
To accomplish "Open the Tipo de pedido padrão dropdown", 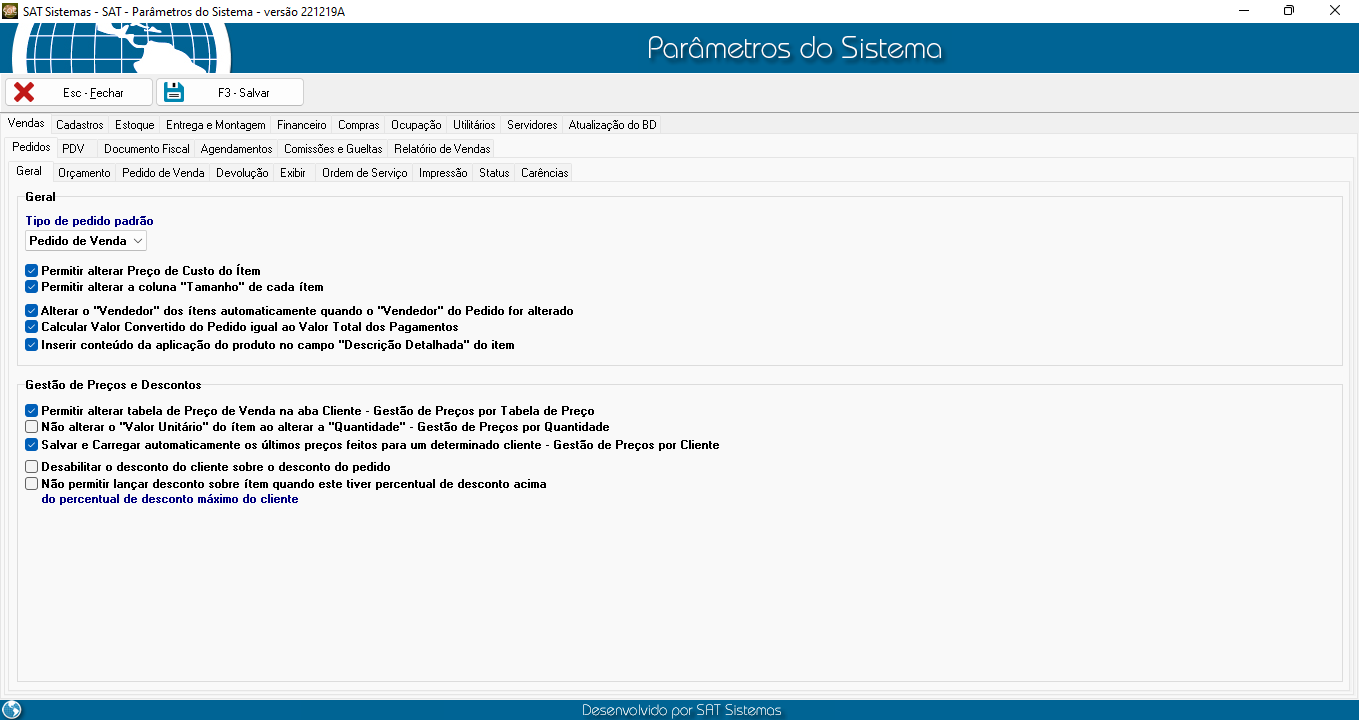I will click(x=86, y=241).
